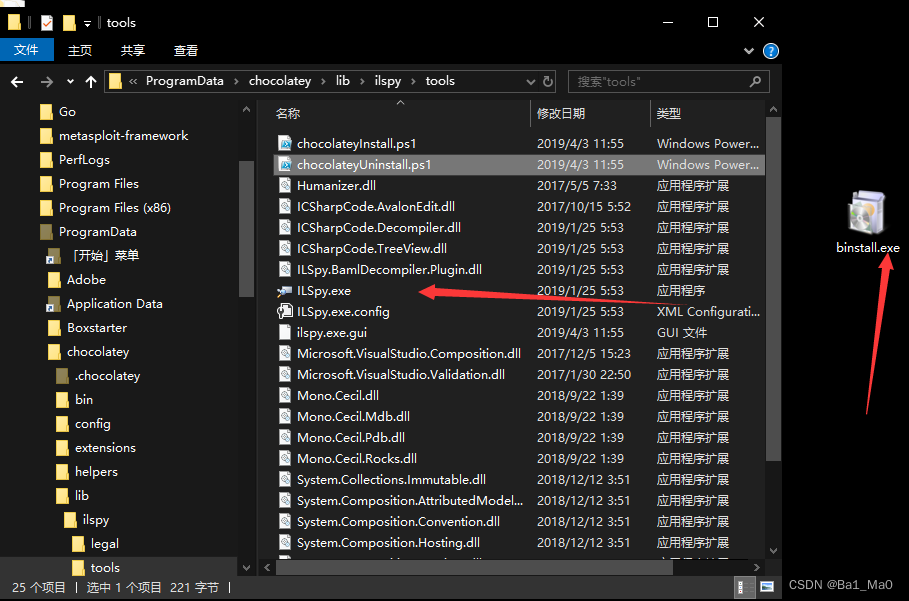Image resolution: width=909 pixels, height=601 pixels.
Task: Select Mono.Cecil.Mdb.dll file
Action: [353, 417]
